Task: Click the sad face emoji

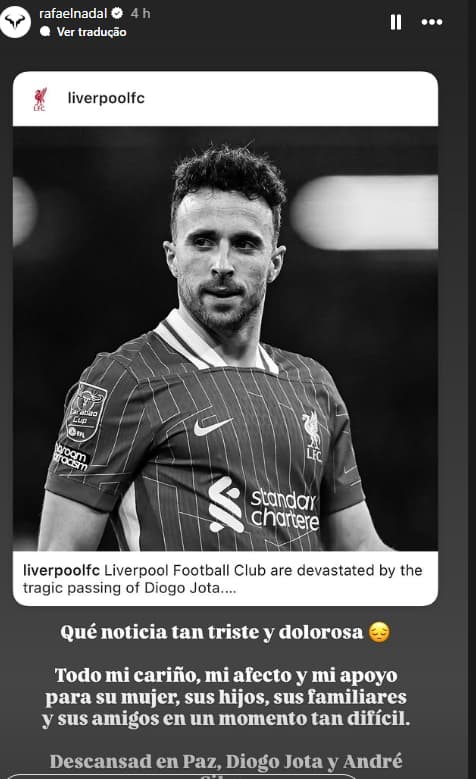Action: 379,632
